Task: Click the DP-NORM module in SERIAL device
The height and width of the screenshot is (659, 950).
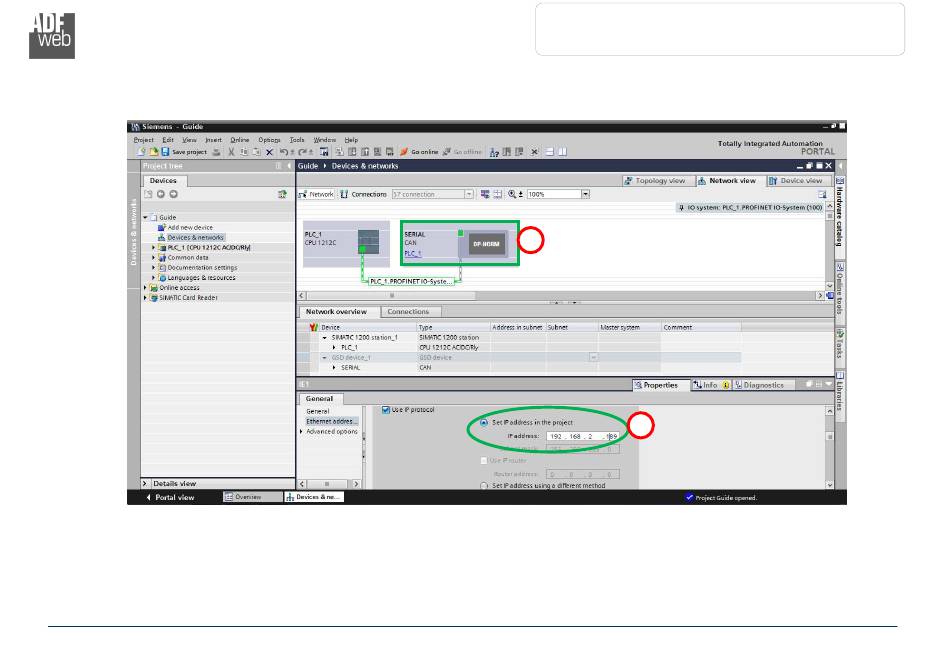Action: (487, 244)
